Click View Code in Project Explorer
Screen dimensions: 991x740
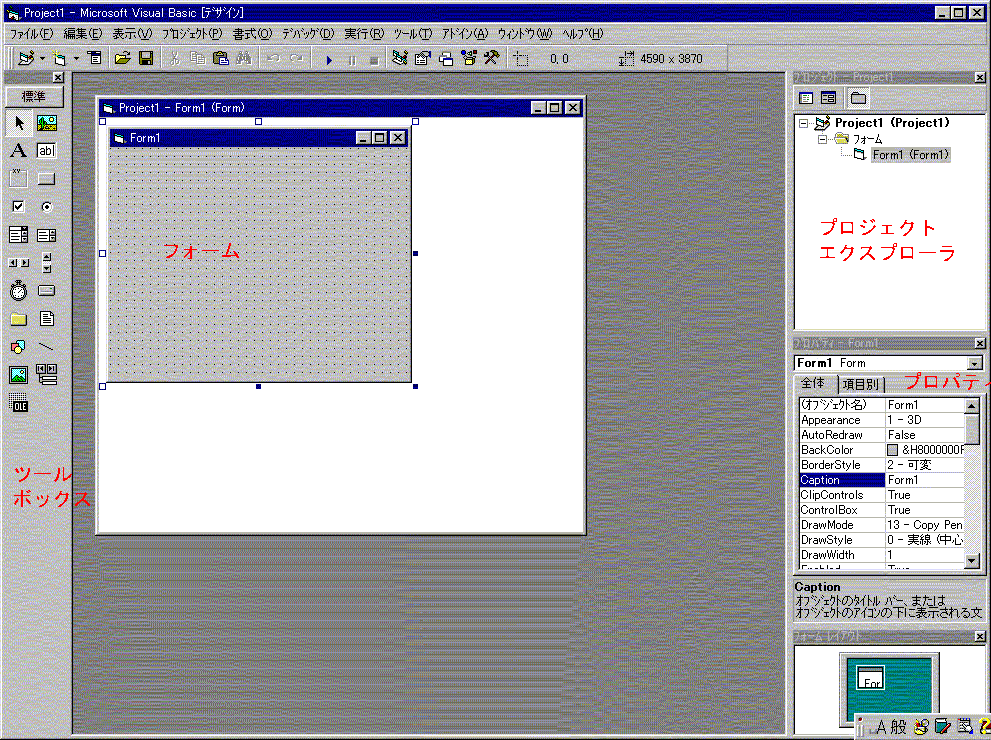coord(806,98)
